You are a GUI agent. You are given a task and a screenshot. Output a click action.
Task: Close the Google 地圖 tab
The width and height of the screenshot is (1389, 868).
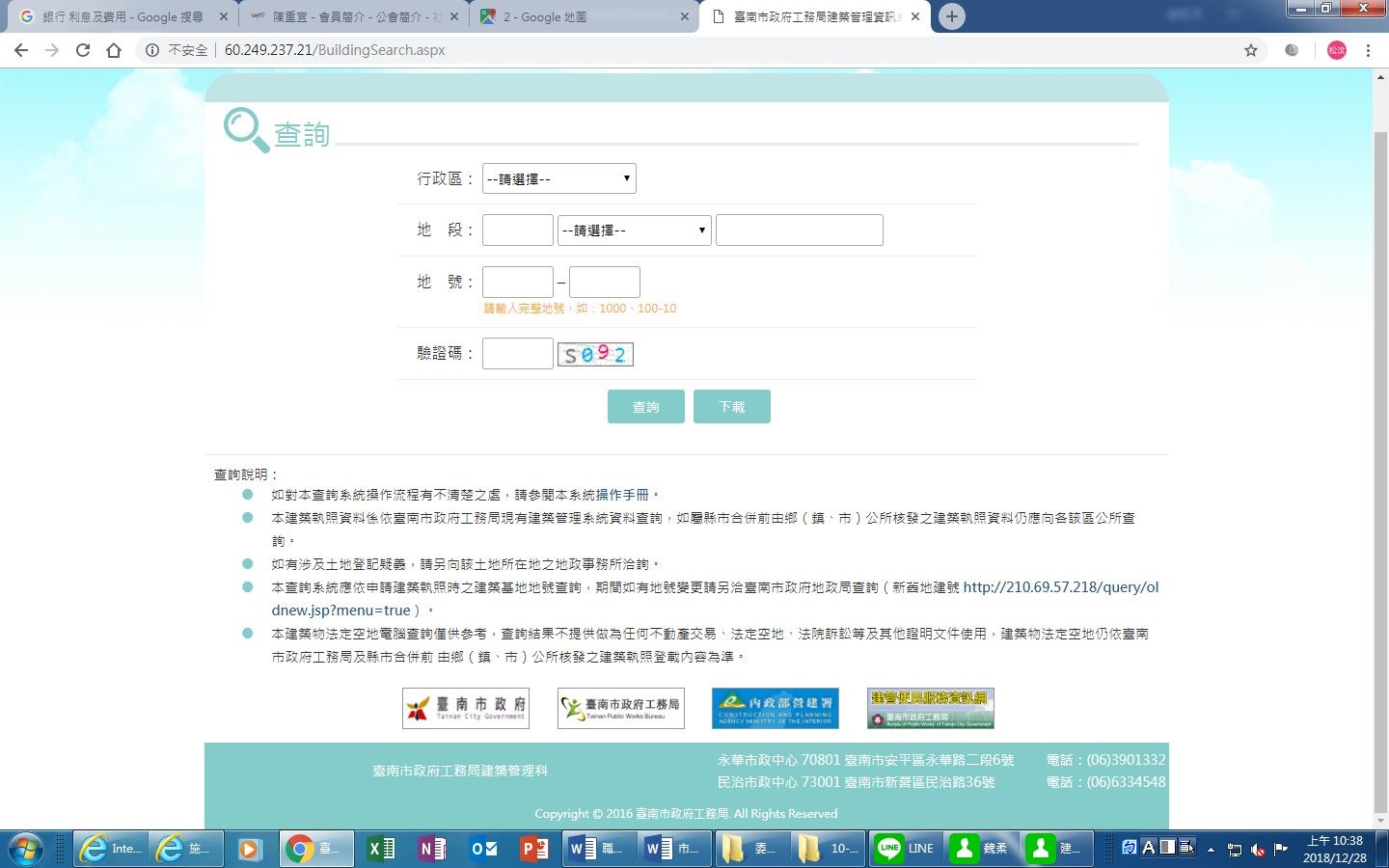pyautogui.click(x=685, y=16)
